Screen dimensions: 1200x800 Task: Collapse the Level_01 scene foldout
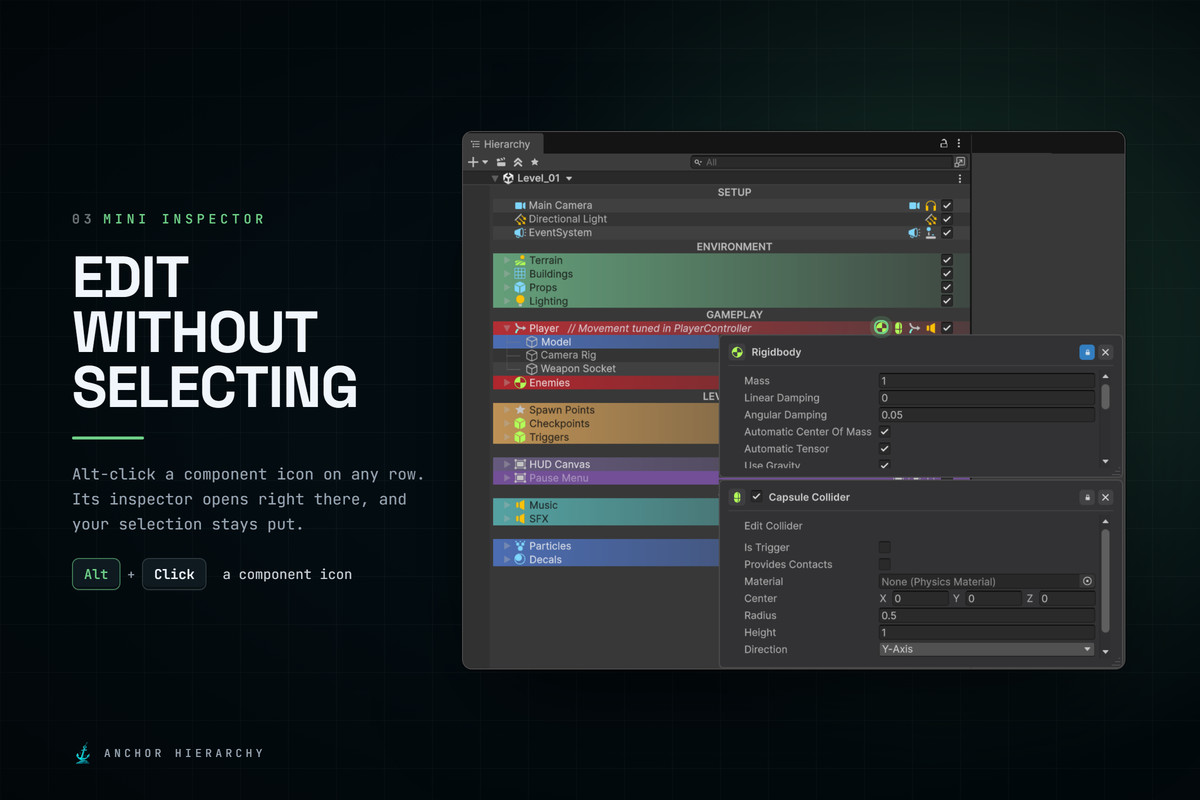[x=495, y=178]
